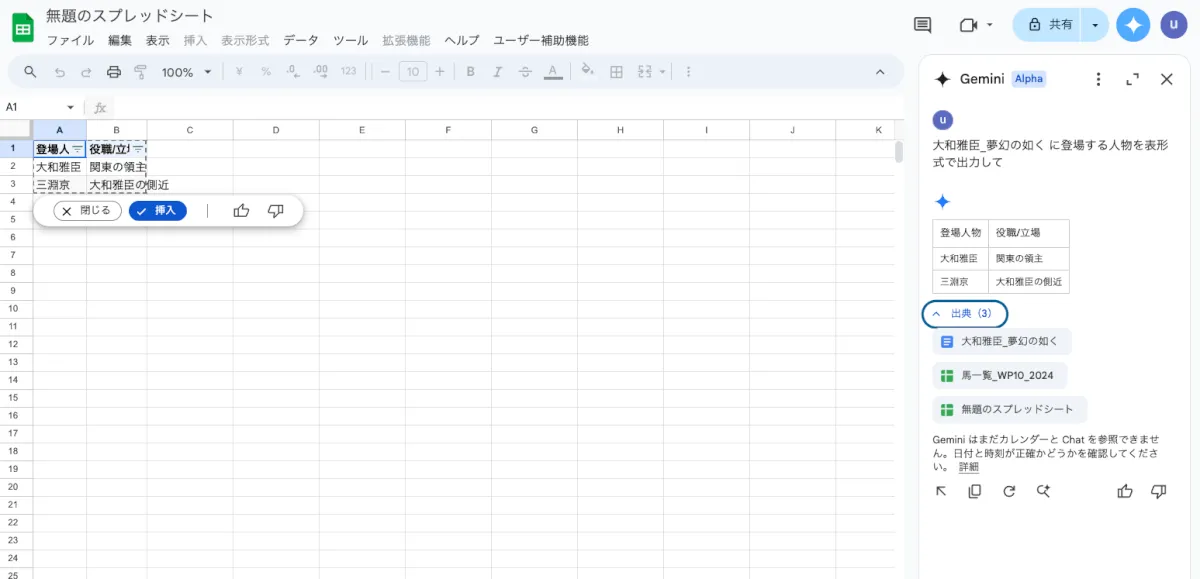This screenshot has height=579, width=1200.
Task: Click the Google Sheets home logo
Action: point(23,27)
